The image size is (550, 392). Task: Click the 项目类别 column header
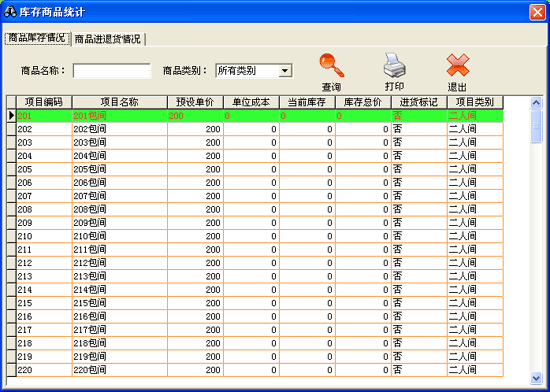pyautogui.click(x=475, y=102)
